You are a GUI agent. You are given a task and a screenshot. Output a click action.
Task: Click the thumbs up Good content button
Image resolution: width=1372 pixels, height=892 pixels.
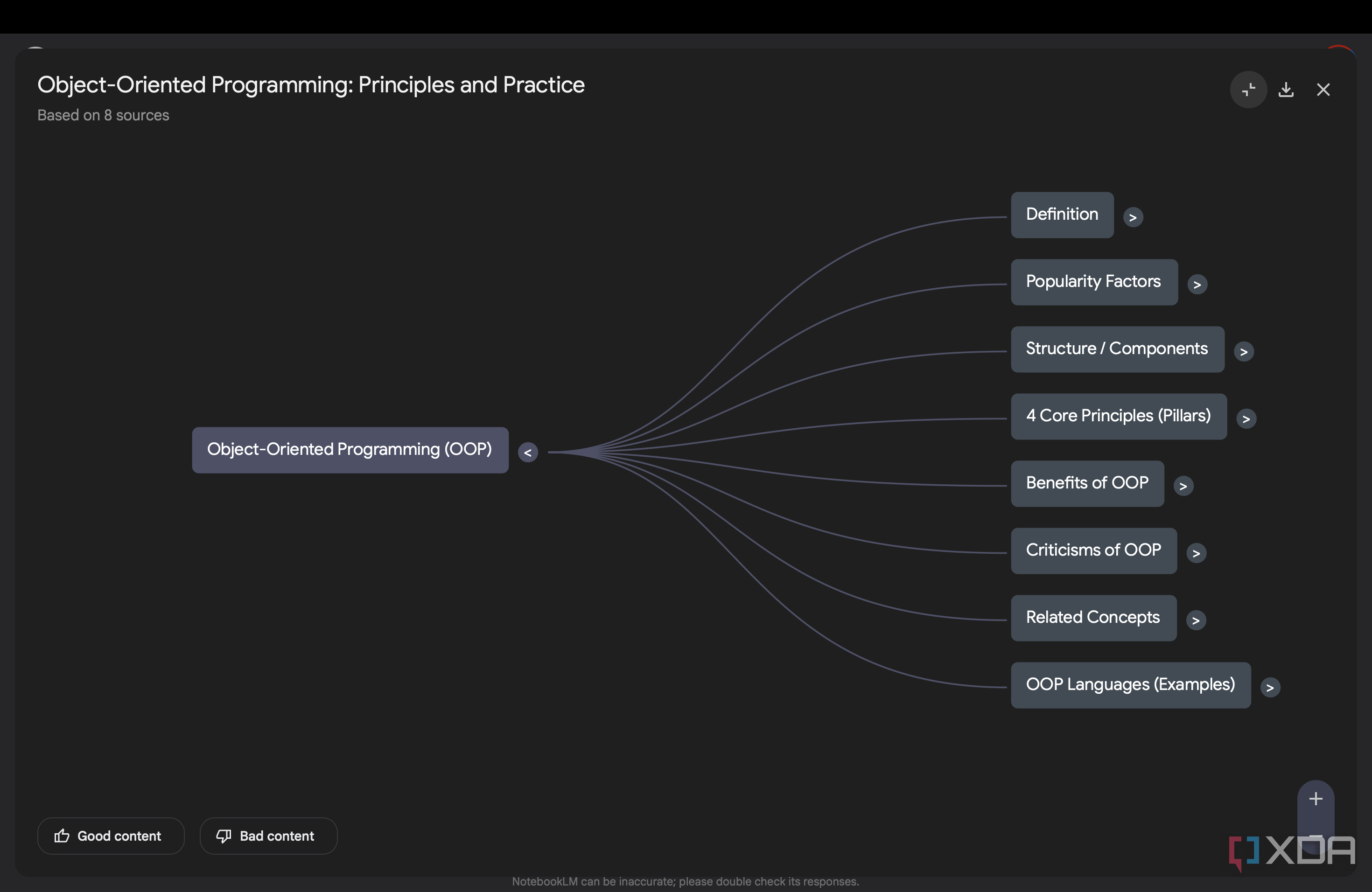(111, 836)
